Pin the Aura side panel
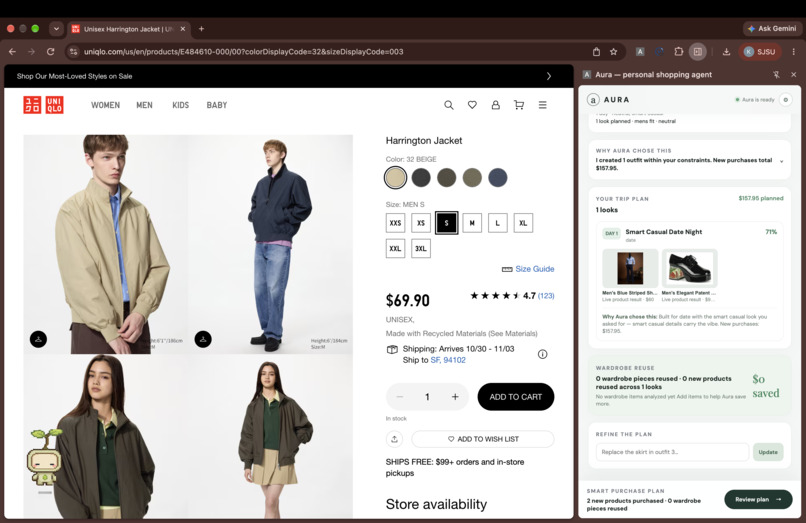806x523 pixels. [776, 75]
